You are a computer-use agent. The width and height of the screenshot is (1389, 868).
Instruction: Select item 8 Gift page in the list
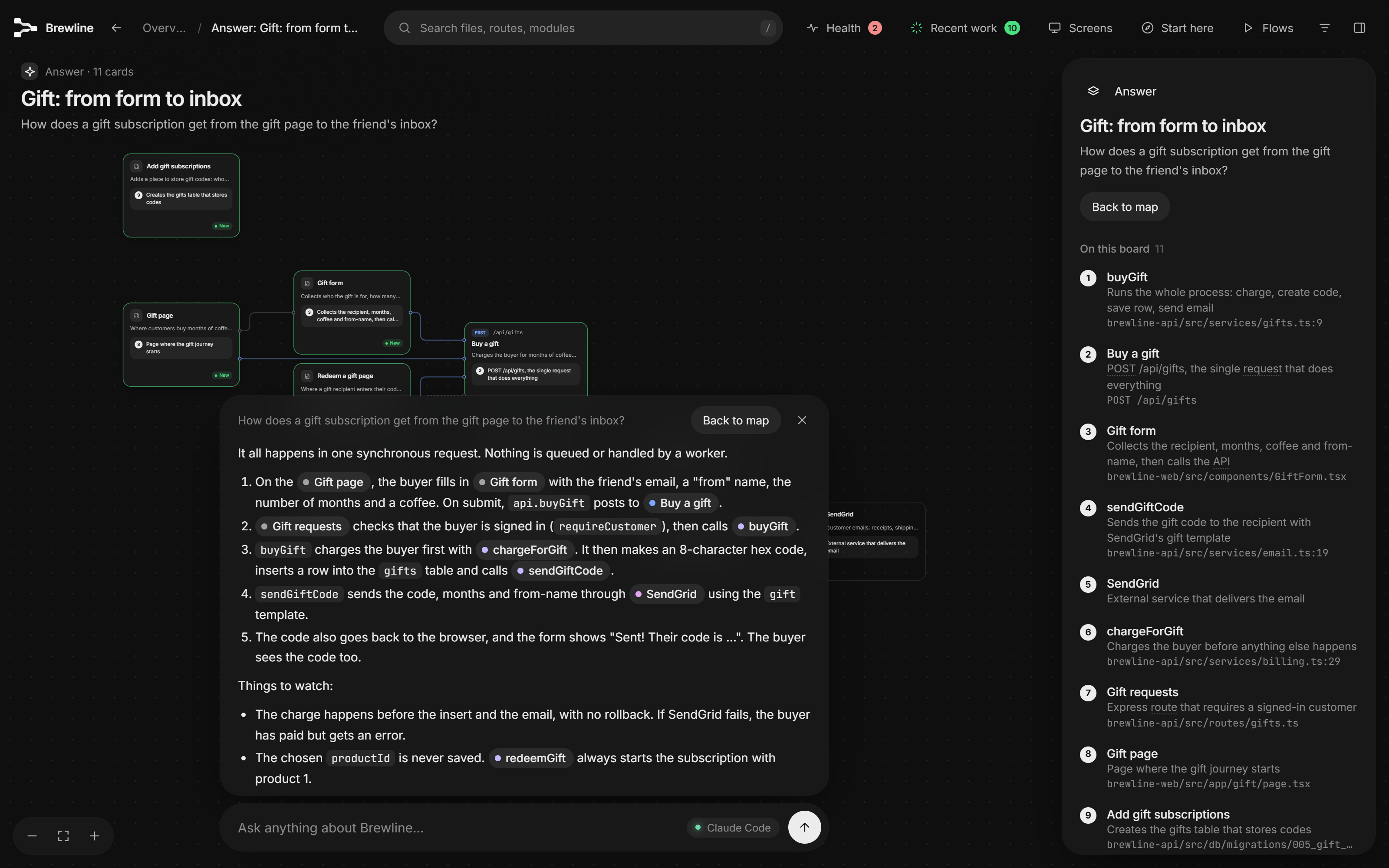coord(1218,768)
